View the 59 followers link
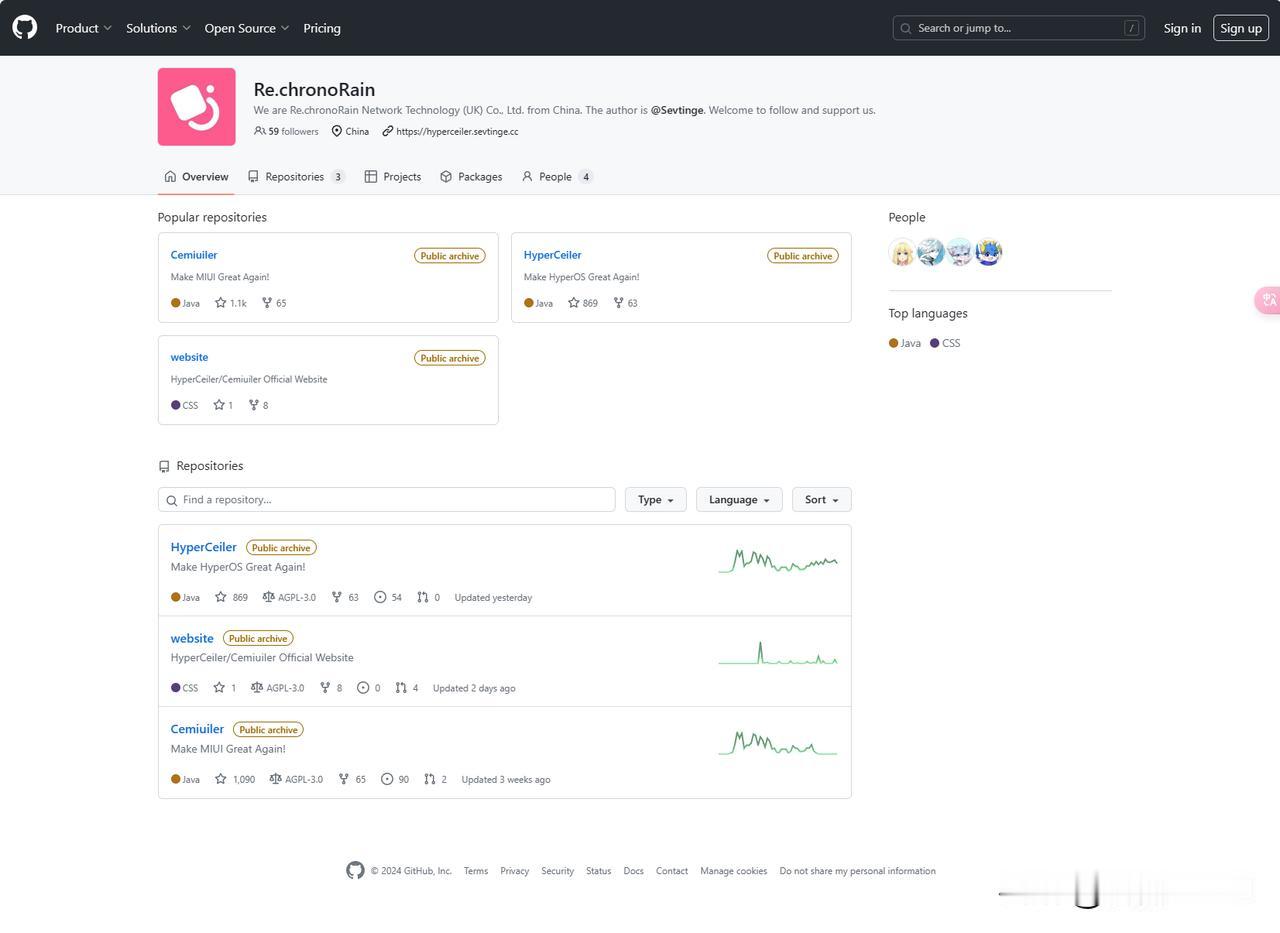The width and height of the screenshot is (1280, 933). (286, 131)
